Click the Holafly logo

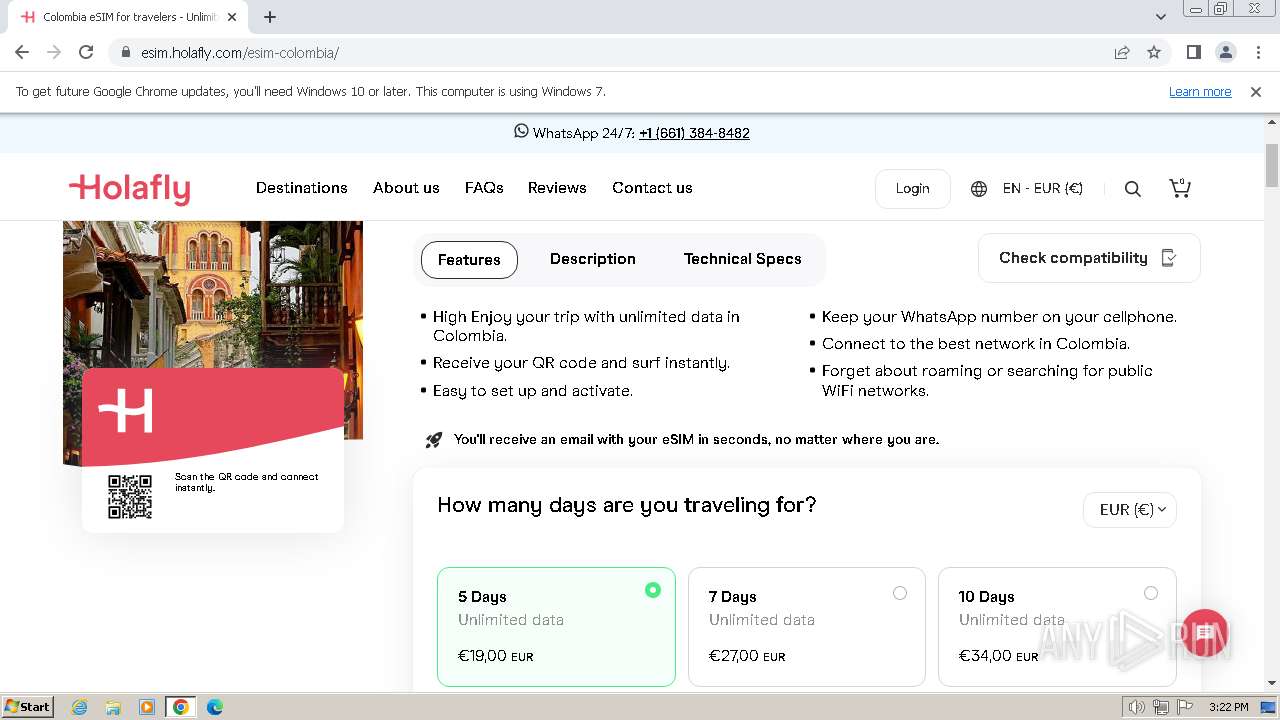point(129,188)
